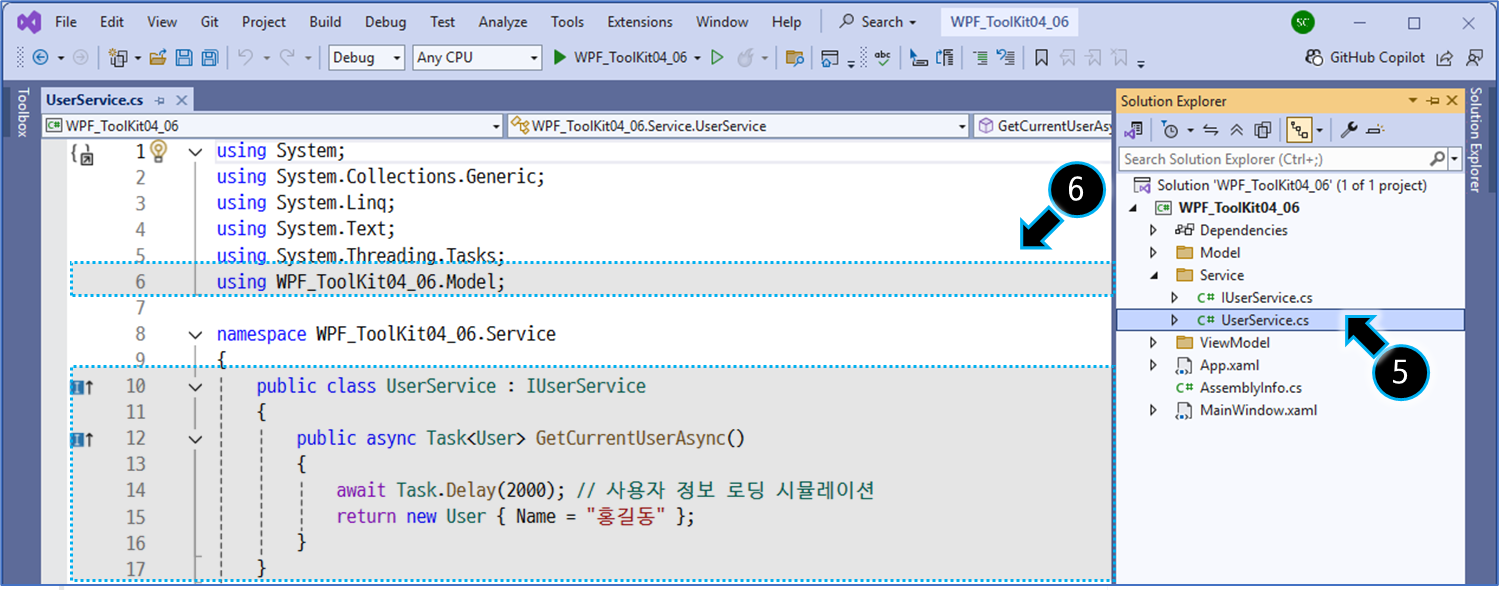Toggle auto-hide pin on Solution Explorer
Image resolution: width=1499 pixels, height=590 pixels.
pos(1433,101)
